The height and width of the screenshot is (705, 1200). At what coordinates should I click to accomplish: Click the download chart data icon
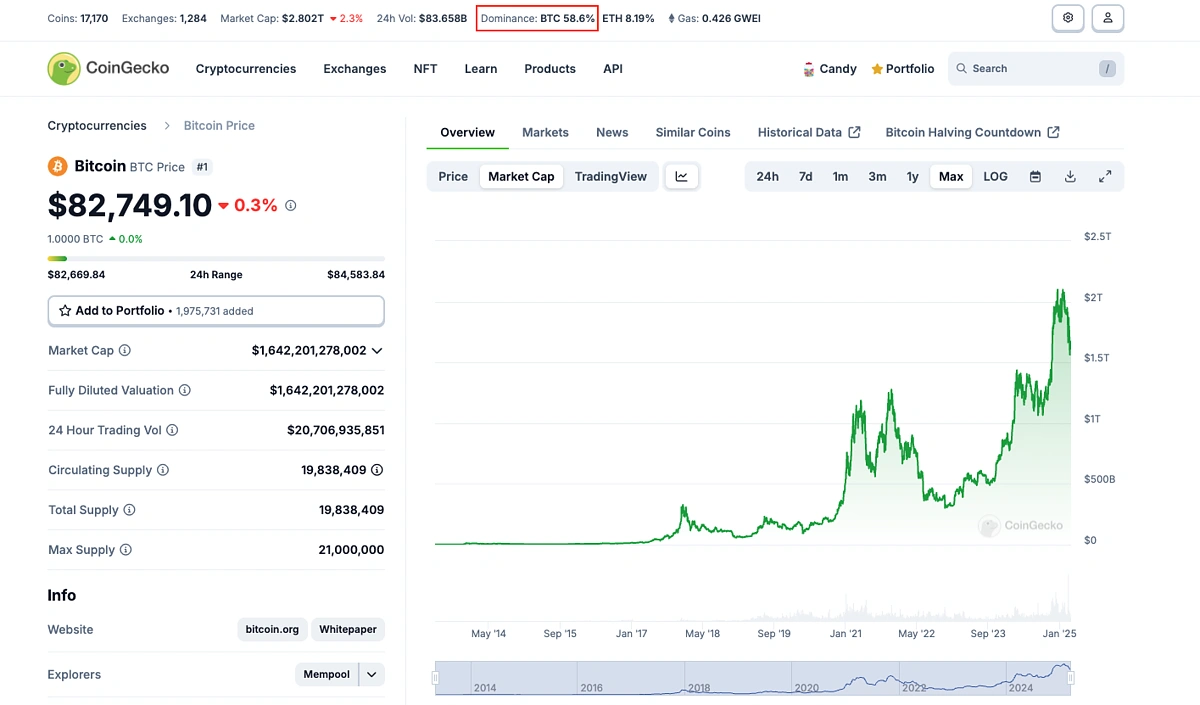pos(1070,176)
